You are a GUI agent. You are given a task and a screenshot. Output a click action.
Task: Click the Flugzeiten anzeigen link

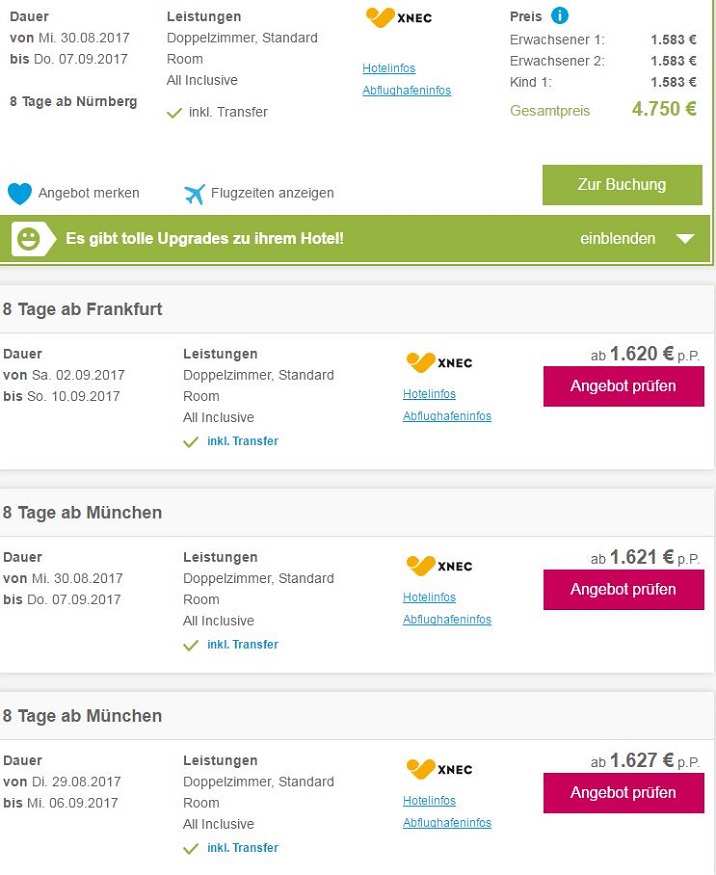(272, 193)
